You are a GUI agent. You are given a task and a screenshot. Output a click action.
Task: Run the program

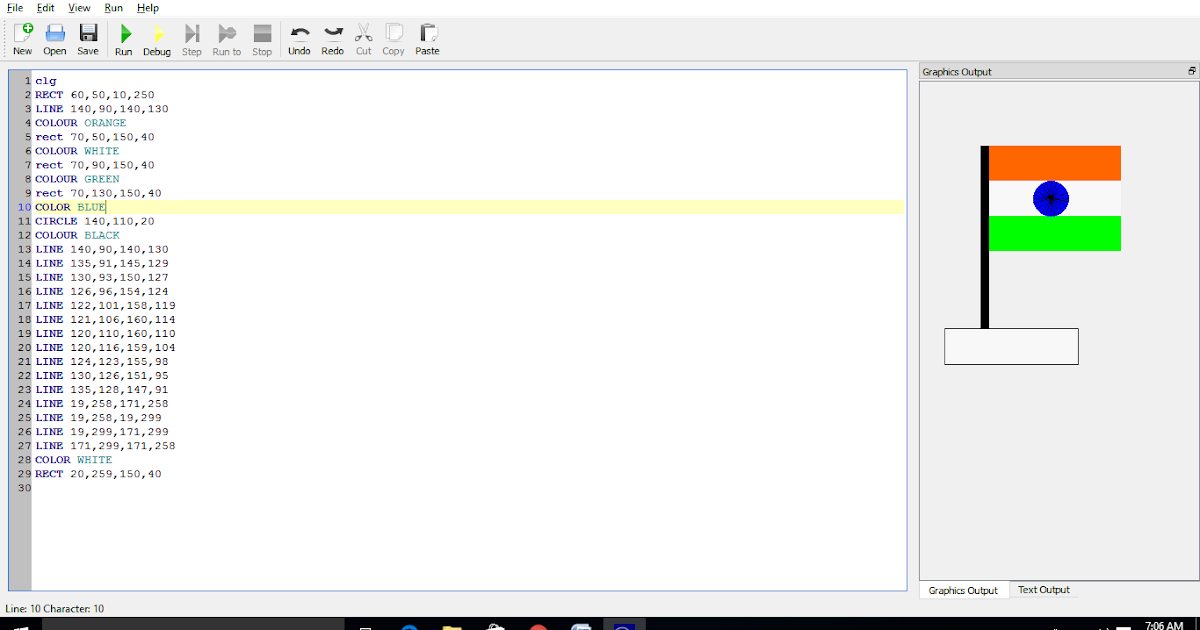[123, 38]
